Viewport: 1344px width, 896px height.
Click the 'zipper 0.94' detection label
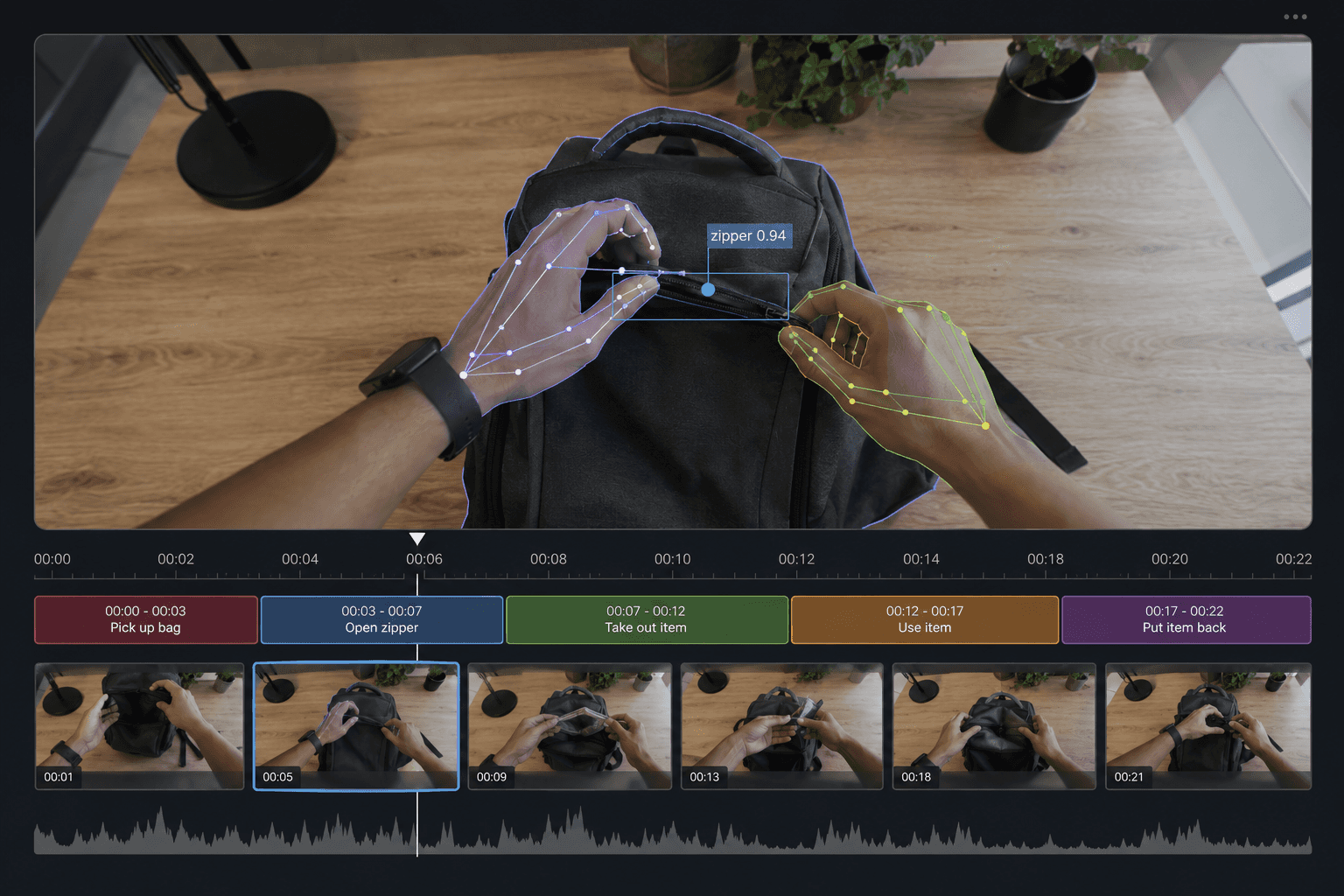(748, 235)
